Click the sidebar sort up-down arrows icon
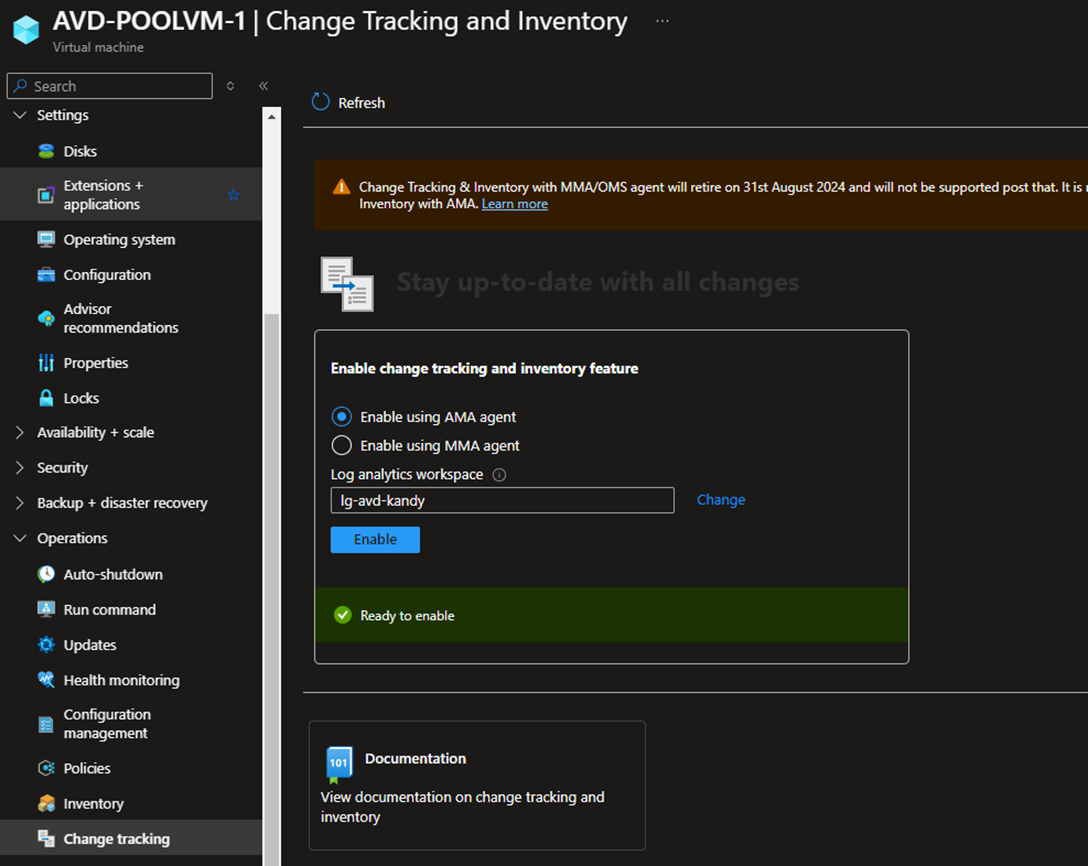 coord(230,86)
